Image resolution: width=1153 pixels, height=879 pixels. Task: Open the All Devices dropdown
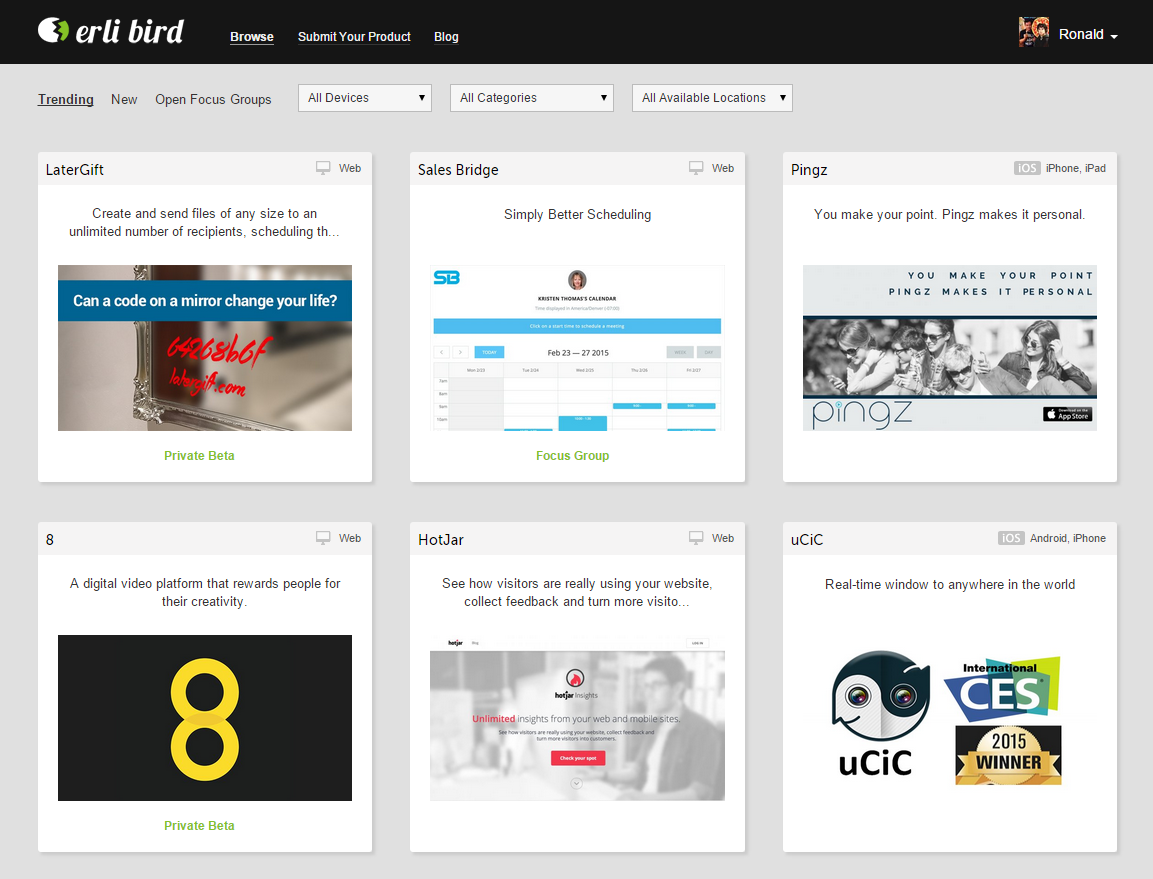[x=364, y=97]
